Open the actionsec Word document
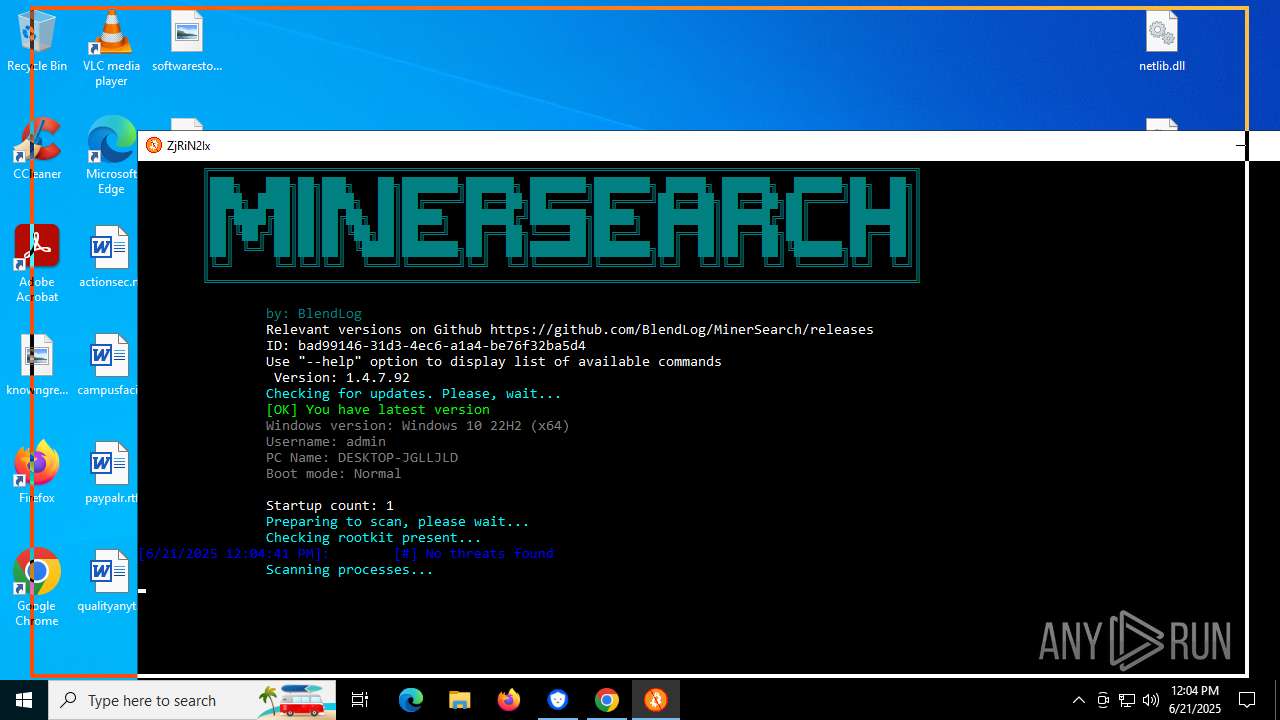This screenshot has height=720, width=1280. pos(109,258)
